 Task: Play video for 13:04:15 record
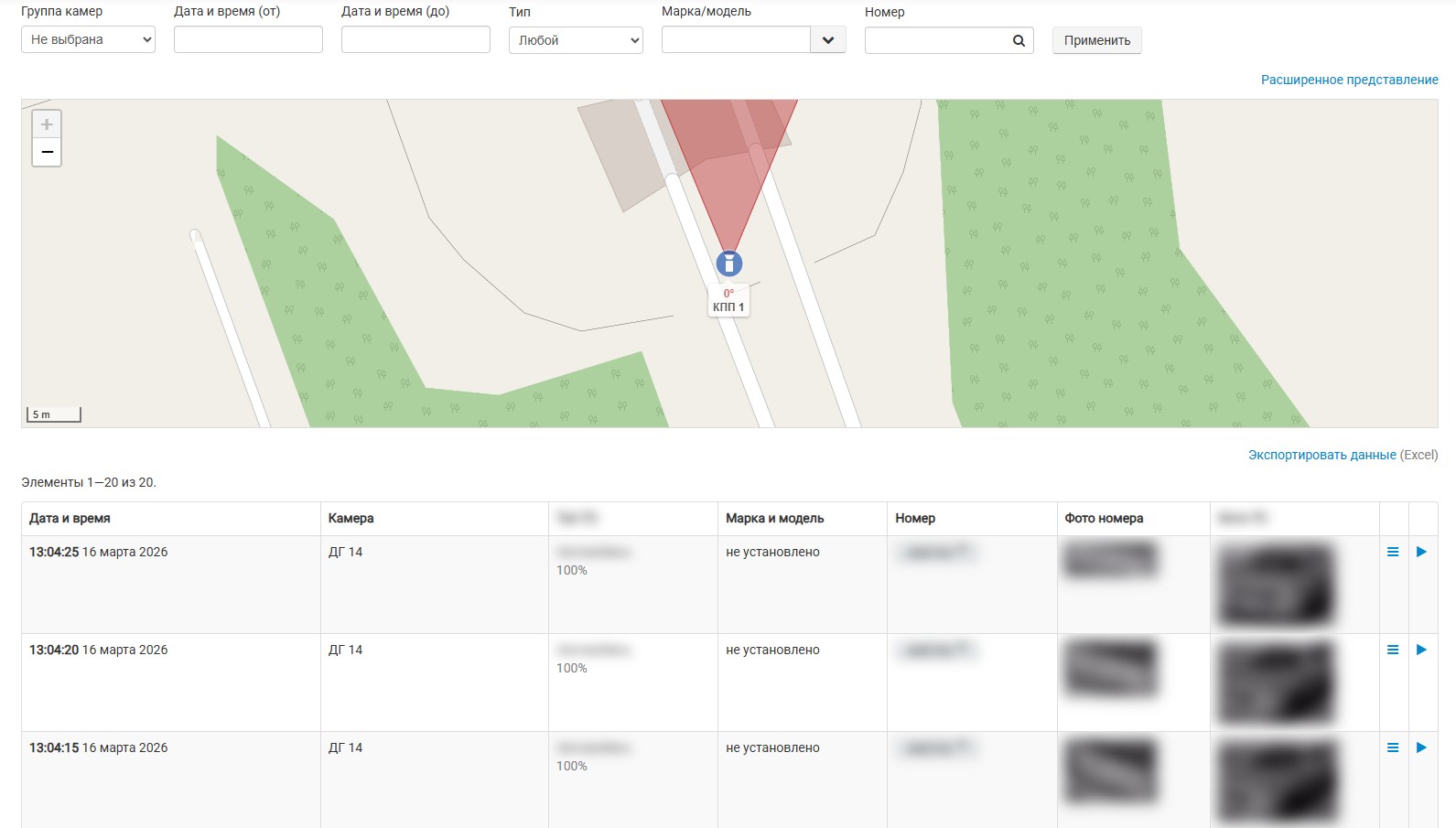1421,747
